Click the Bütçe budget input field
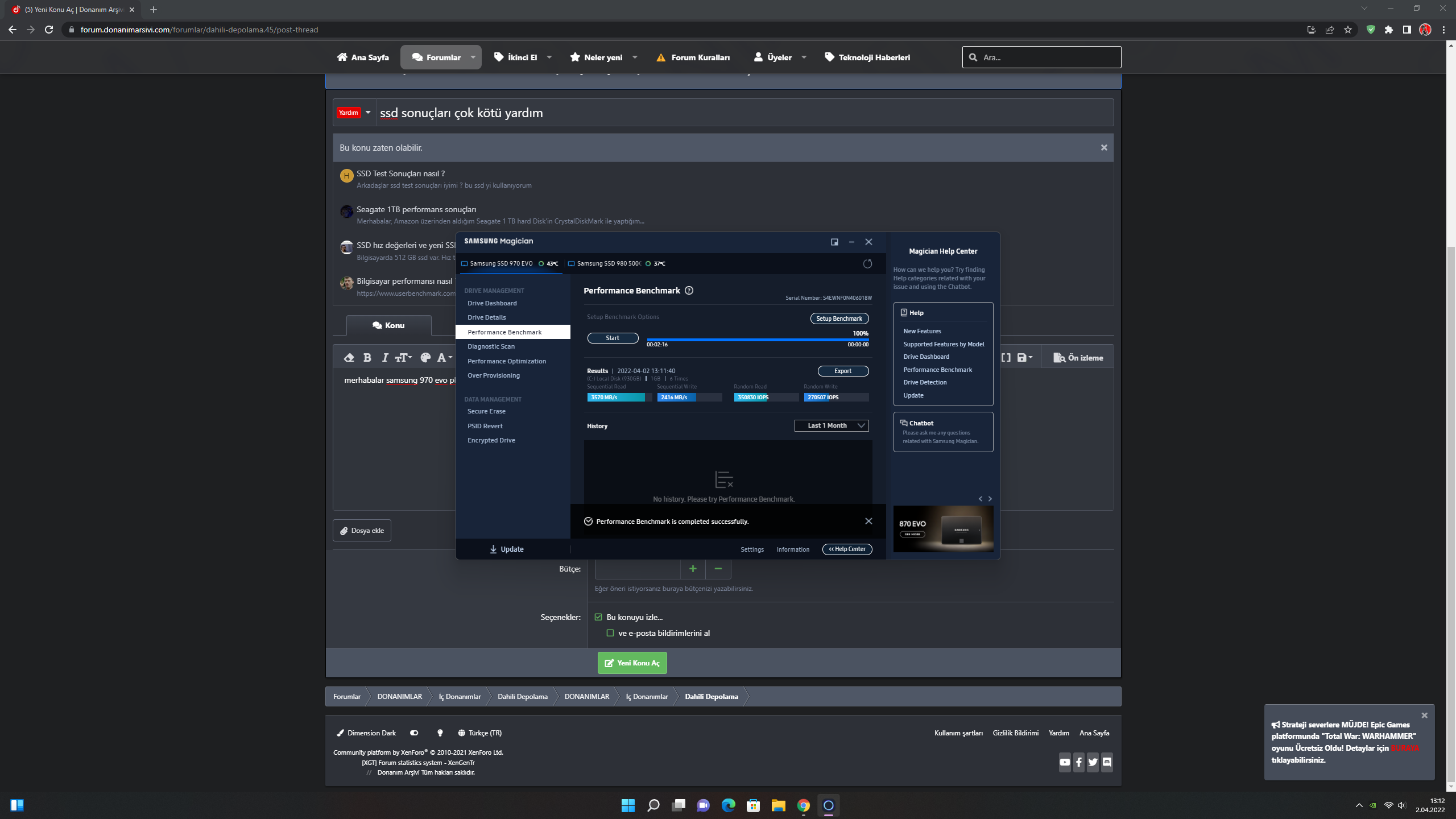Viewport: 1456px width, 819px height. (x=637, y=569)
